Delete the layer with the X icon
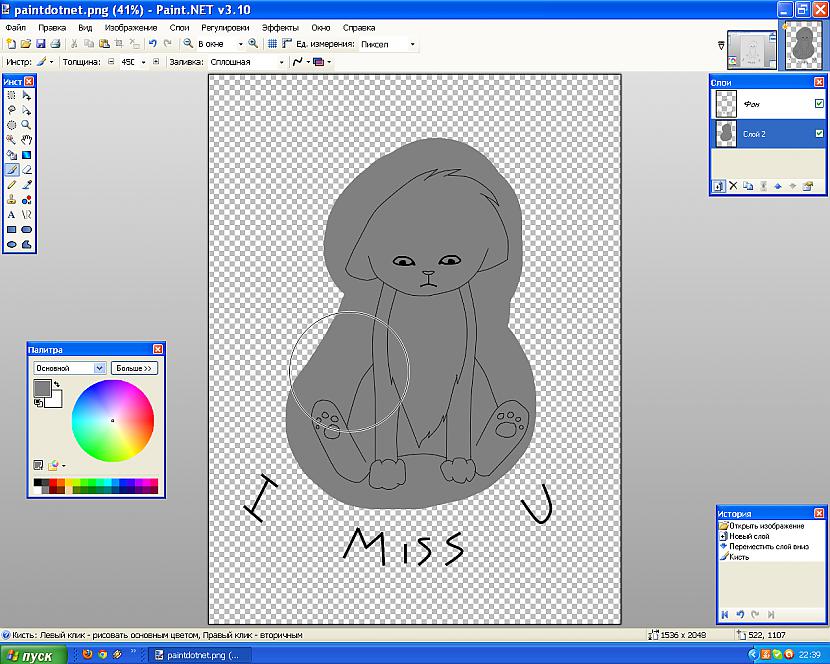Screen dimensions: 830x664 tap(733, 186)
